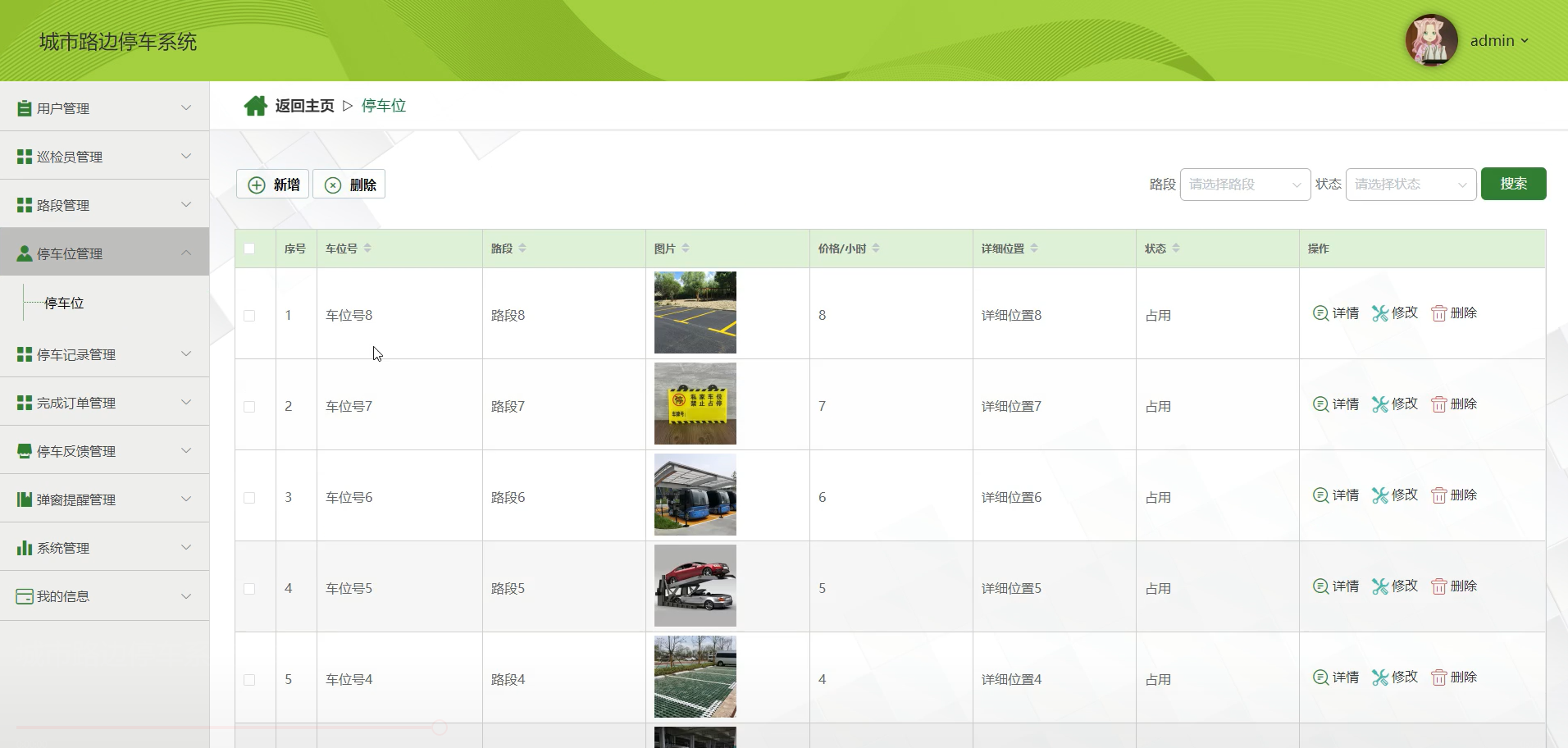This screenshot has height=748, width=1568.
Task: Open the 详情 link for 车位号5
Action: (1336, 586)
